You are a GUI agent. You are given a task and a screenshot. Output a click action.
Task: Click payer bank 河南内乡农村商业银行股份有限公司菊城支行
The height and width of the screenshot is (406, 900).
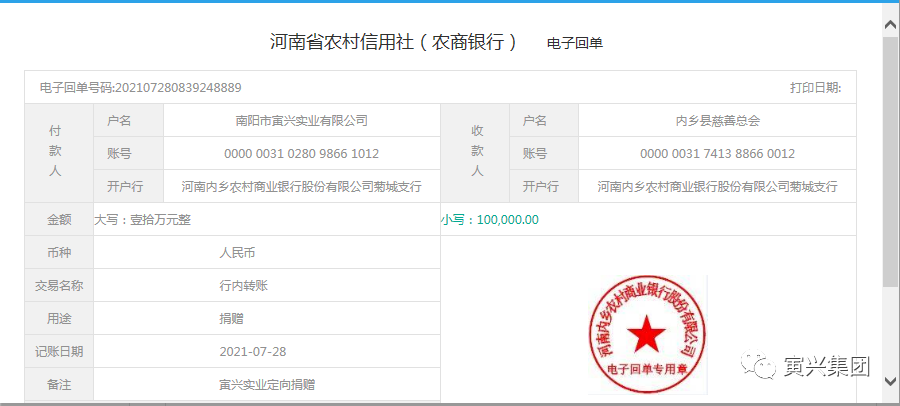point(301,187)
